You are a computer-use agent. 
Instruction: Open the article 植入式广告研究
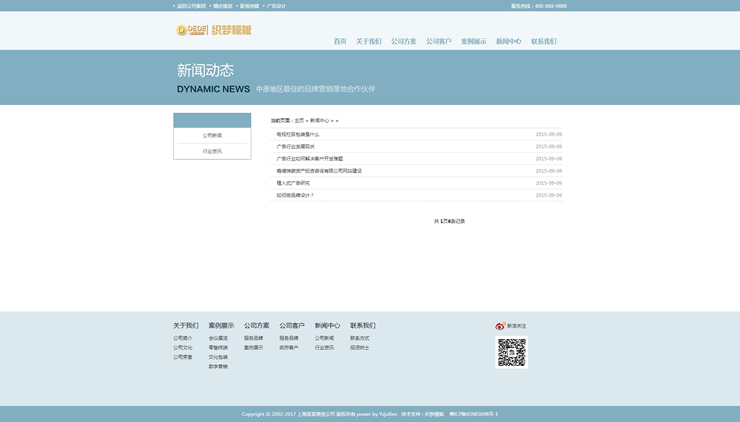point(293,183)
